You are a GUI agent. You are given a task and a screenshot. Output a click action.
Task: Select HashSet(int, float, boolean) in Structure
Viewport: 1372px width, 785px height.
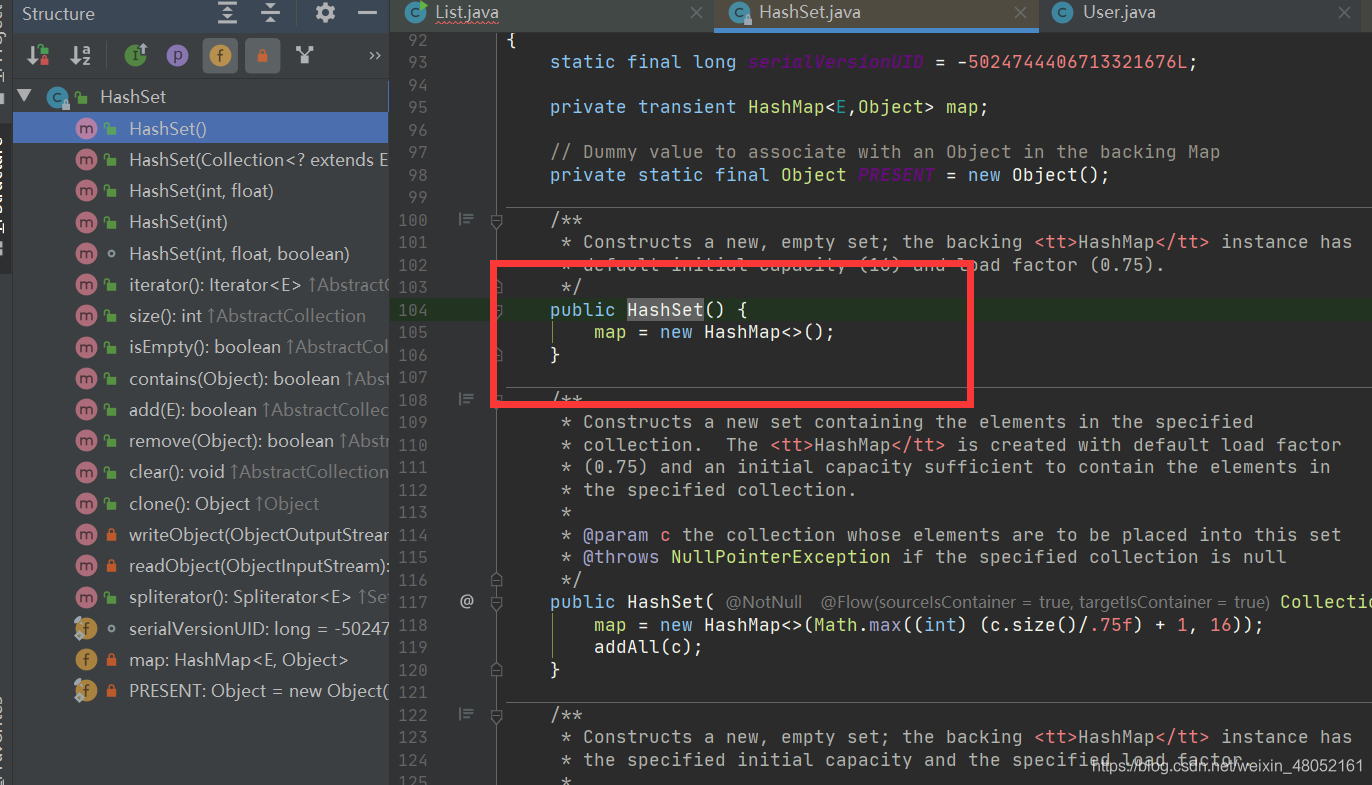point(200,254)
